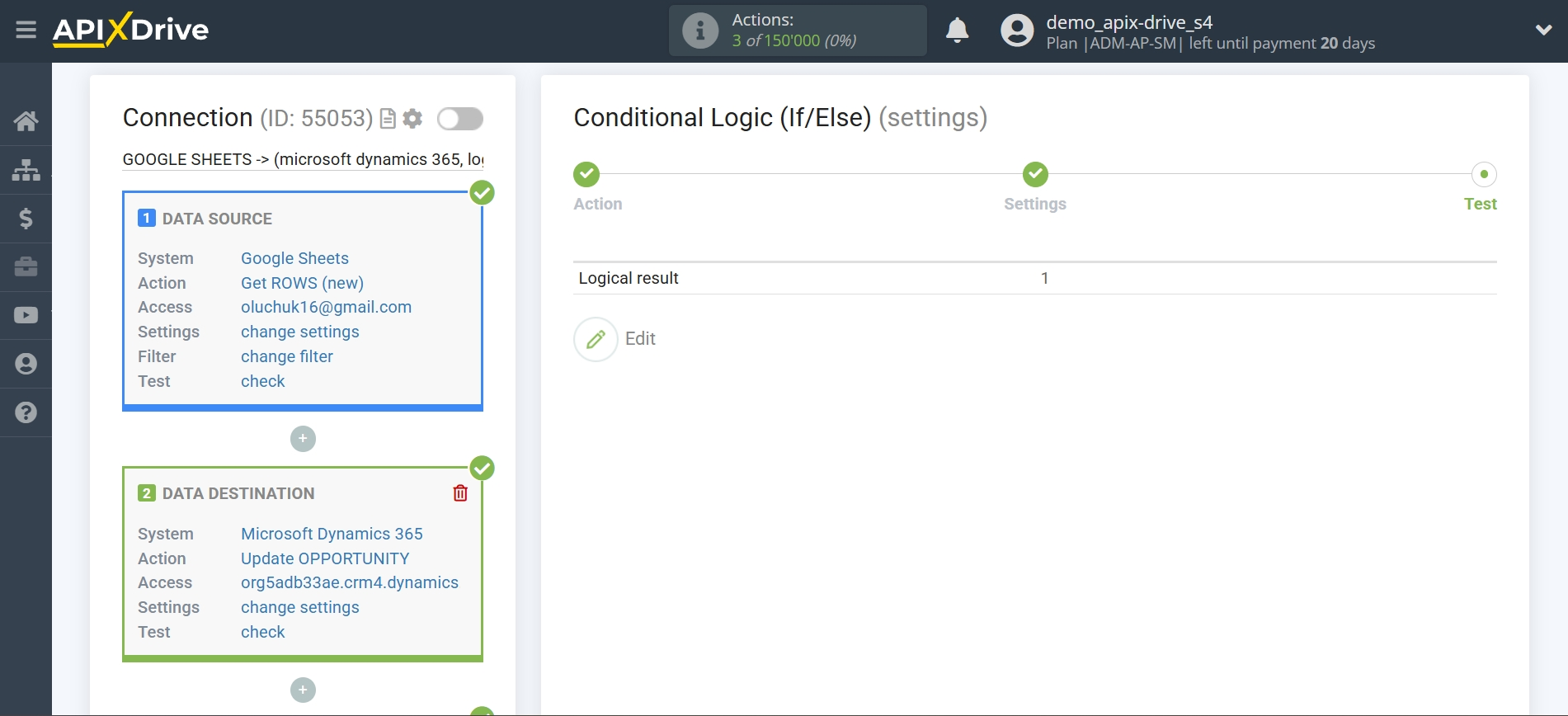Open billing dollar icon in sidebar
The image size is (1568, 716).
26,219
